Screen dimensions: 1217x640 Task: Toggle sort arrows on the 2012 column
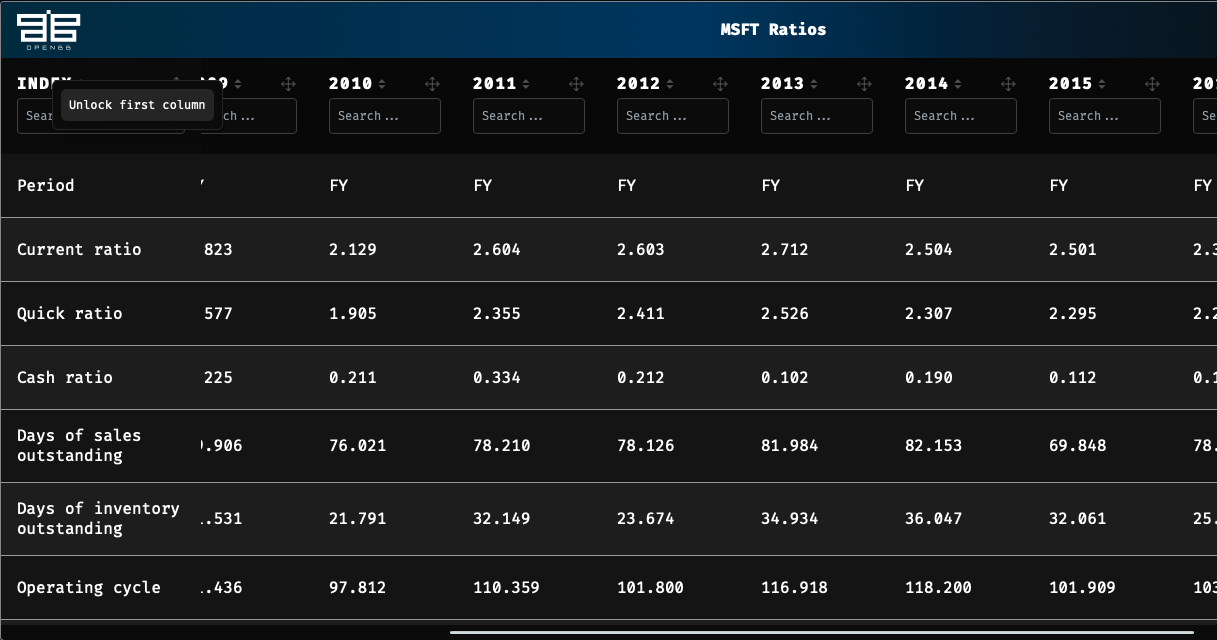click(670, 84)
